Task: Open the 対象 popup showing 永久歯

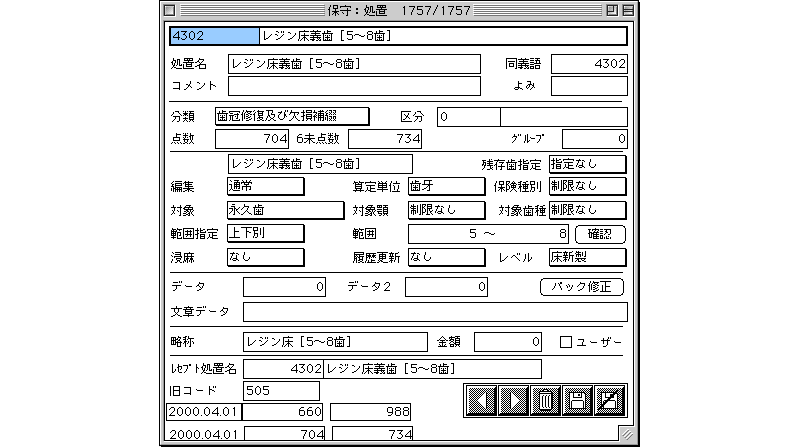Action: 265,210
